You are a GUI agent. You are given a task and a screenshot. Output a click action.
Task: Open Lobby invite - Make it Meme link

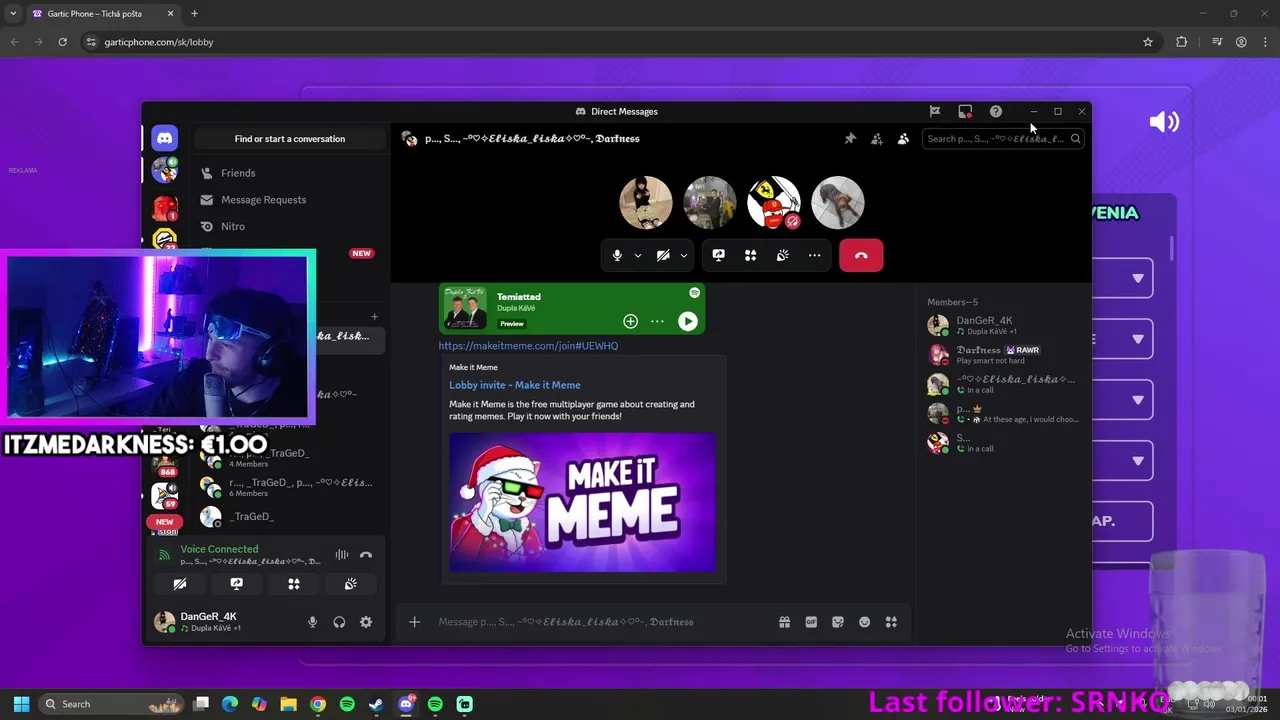(x=514, y=385)
